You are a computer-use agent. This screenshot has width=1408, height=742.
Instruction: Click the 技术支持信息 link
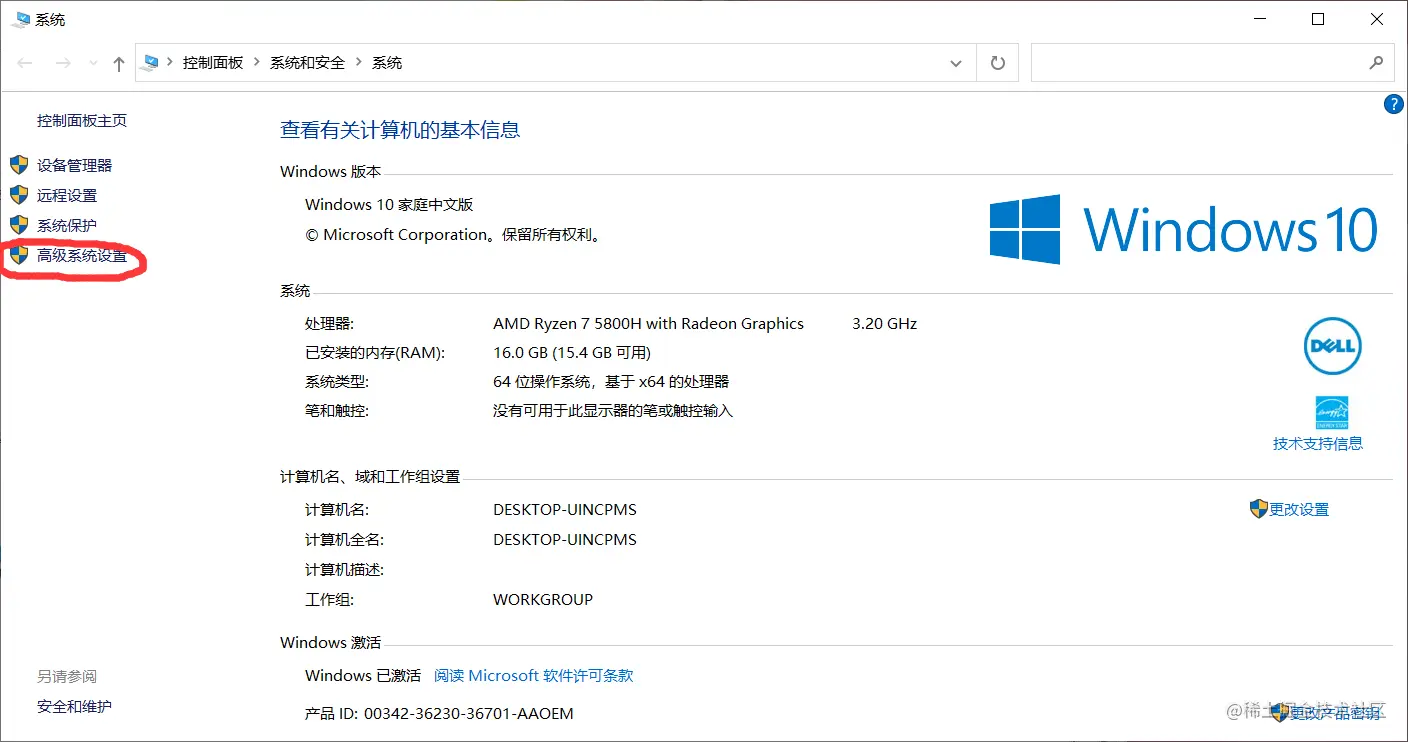(1318, 443)
